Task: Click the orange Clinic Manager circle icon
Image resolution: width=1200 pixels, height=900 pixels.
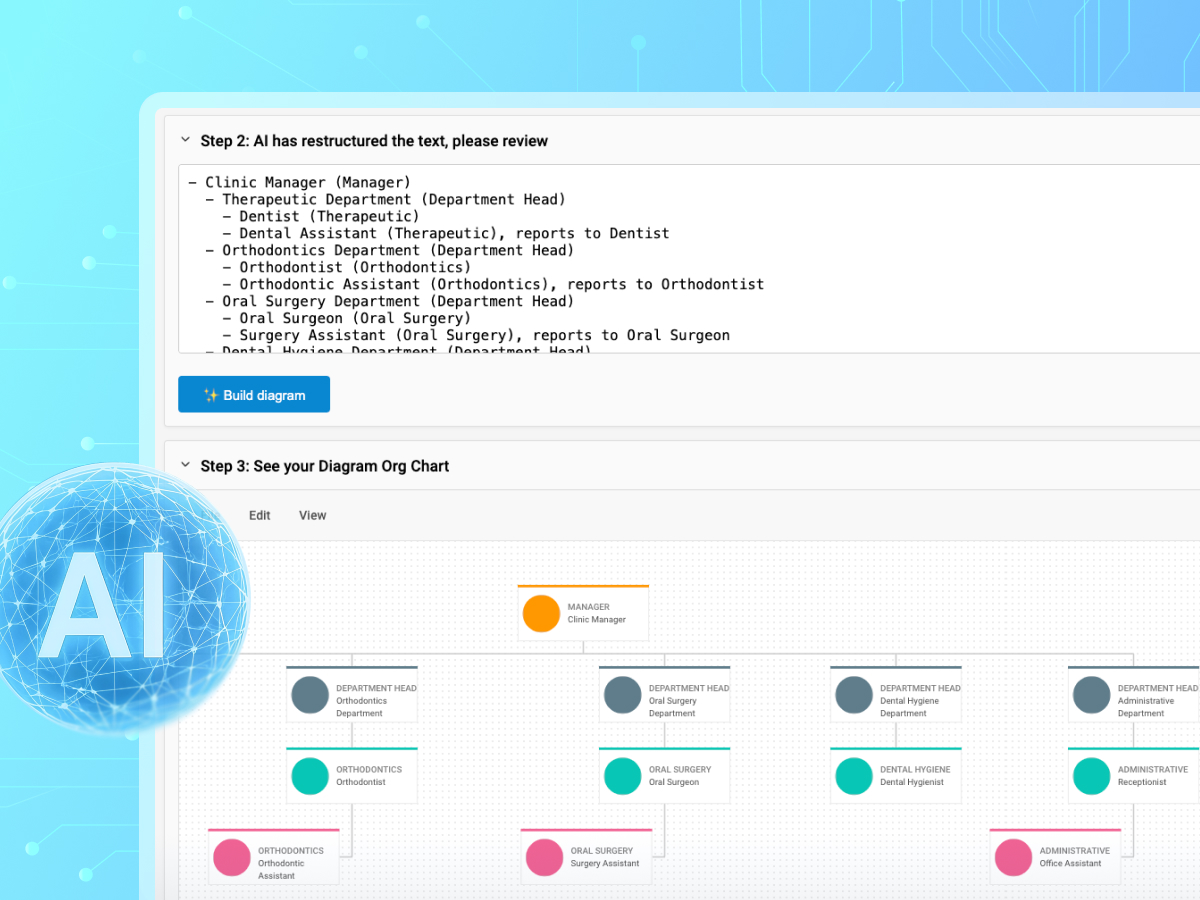Action: click(541, 613)
